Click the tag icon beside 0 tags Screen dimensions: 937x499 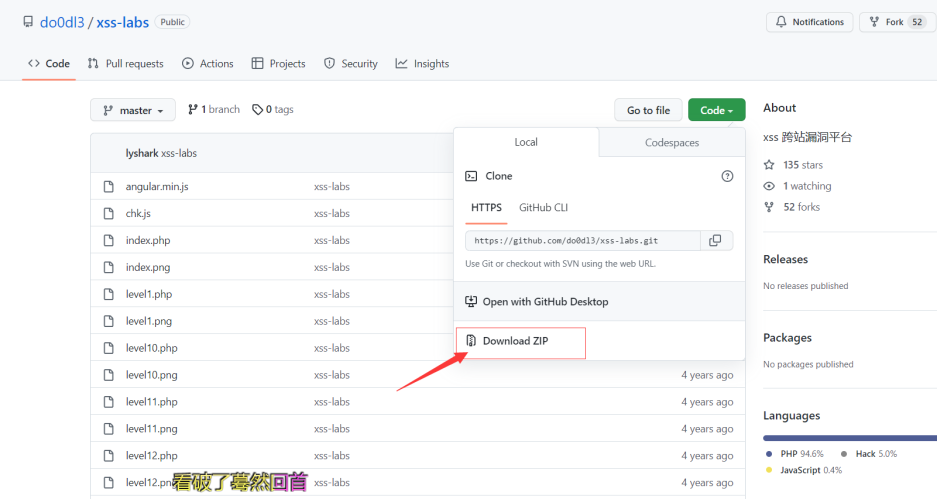click(x=257, y=109)
